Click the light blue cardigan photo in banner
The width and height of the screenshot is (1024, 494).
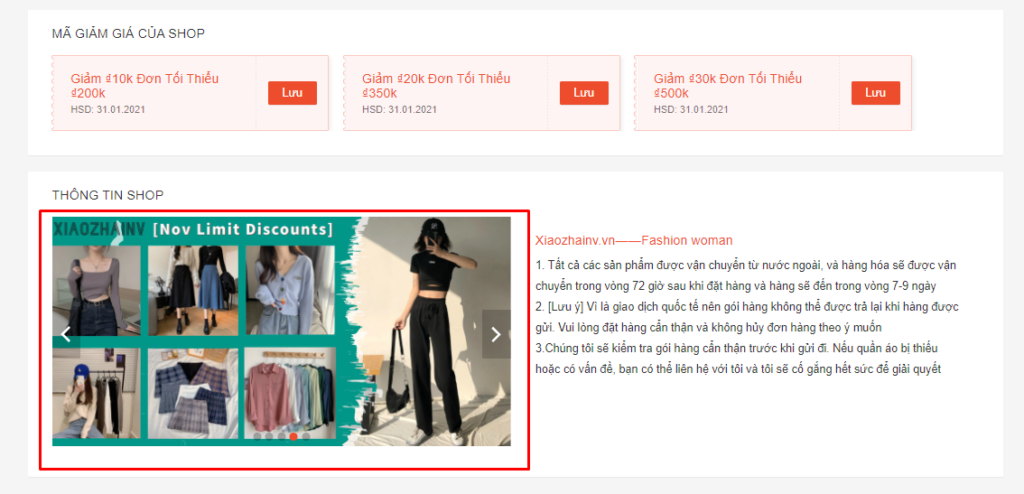tap(289, 290)
